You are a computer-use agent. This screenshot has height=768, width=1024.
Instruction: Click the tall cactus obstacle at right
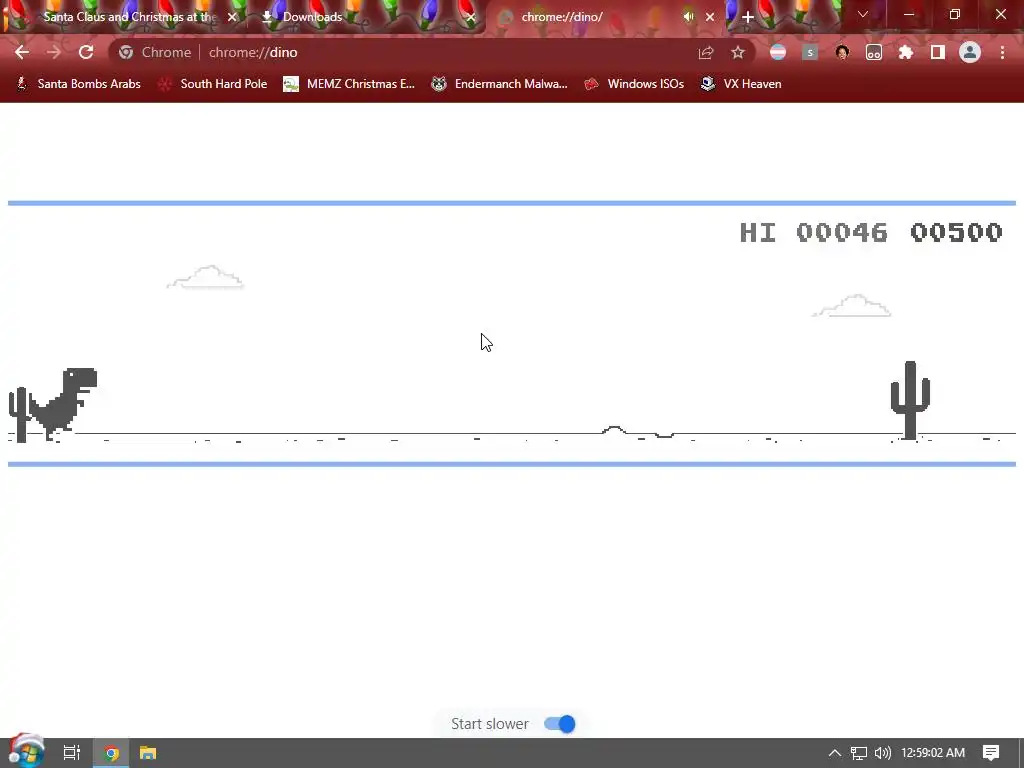[910, 400]
